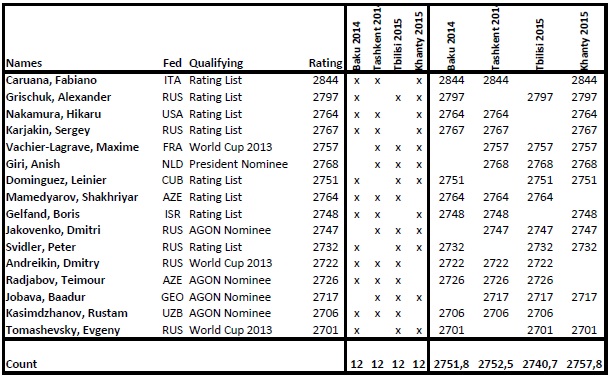The height and width of the screenshot is (378, 610).
Task: Click the Count row label
Action: 21,364
